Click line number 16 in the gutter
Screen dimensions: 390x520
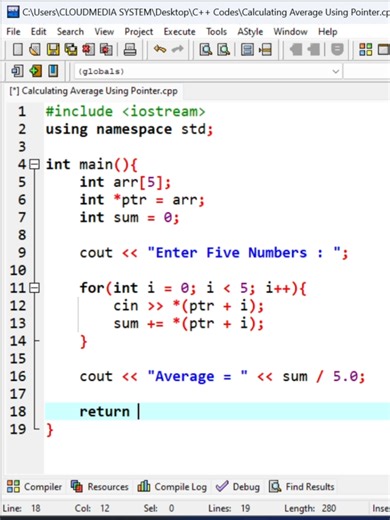(18, 376)
